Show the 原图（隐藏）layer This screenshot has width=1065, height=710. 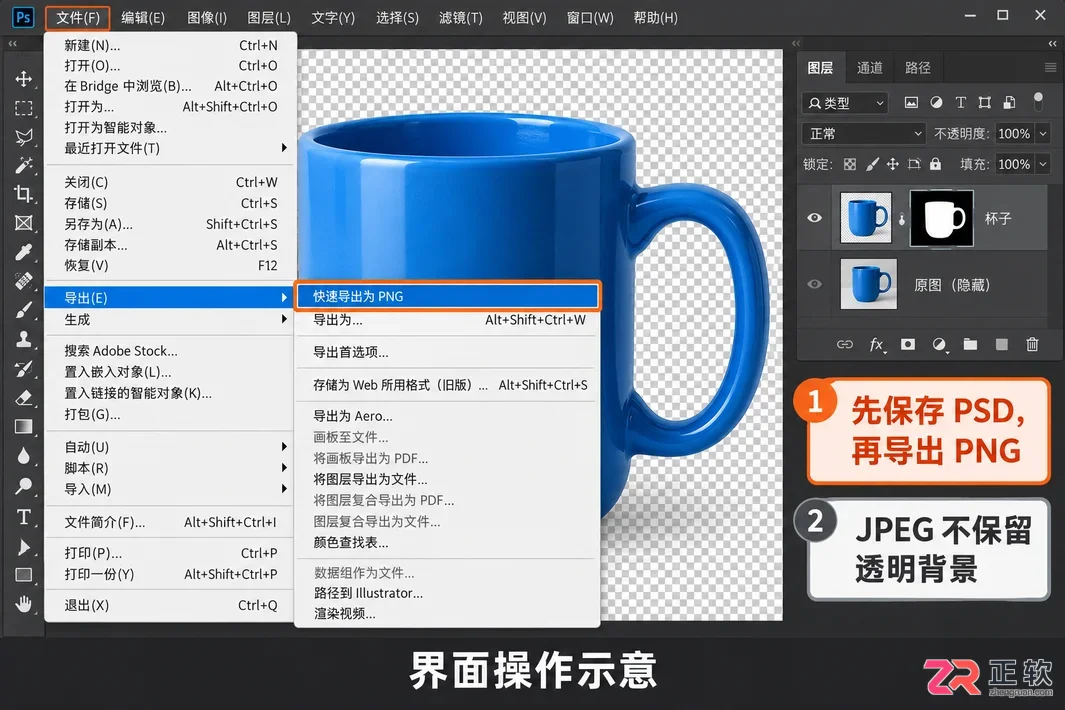tap(814, 284)
